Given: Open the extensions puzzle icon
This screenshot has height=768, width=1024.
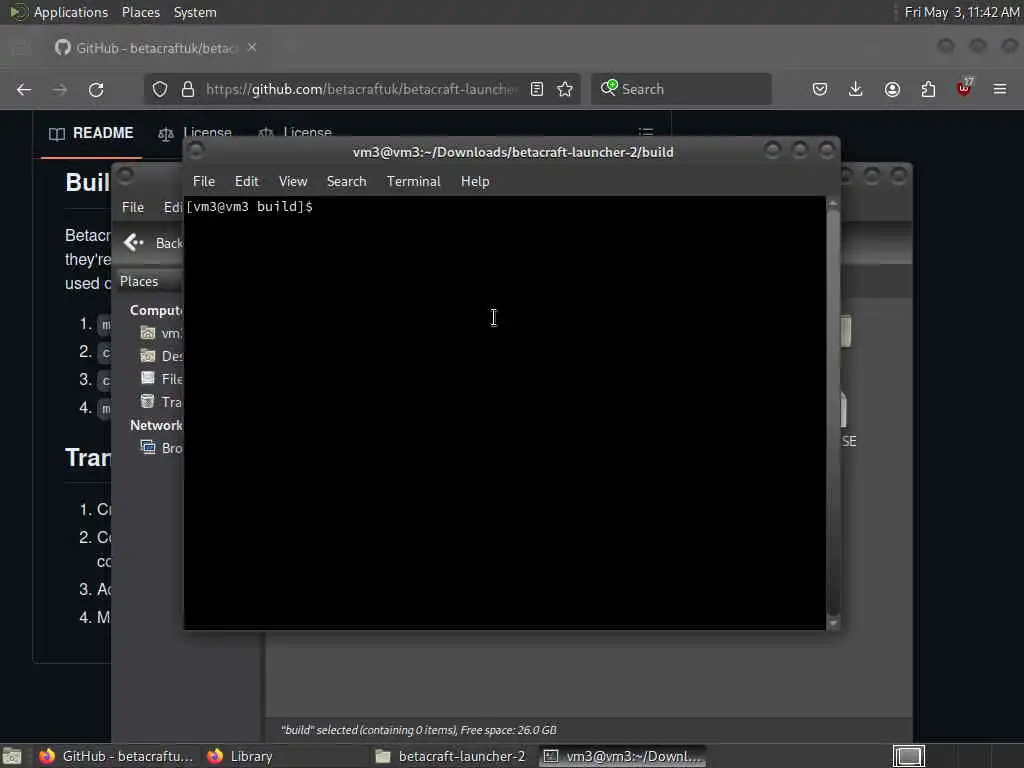Looking at the screenshot, I should tap(928, 89).
